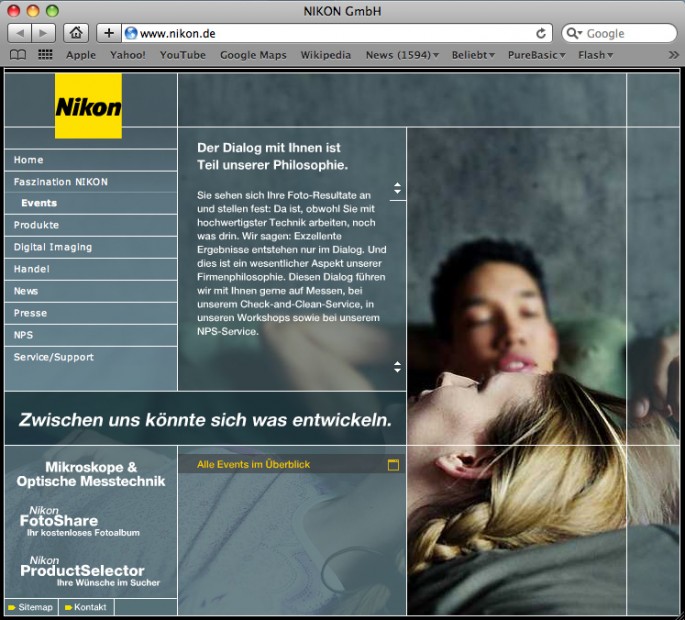Click the Google search magnifier icon
Image resolution: width=685 pixels, height=620 pixels.
pyautogui.click(x=574, y=33)
